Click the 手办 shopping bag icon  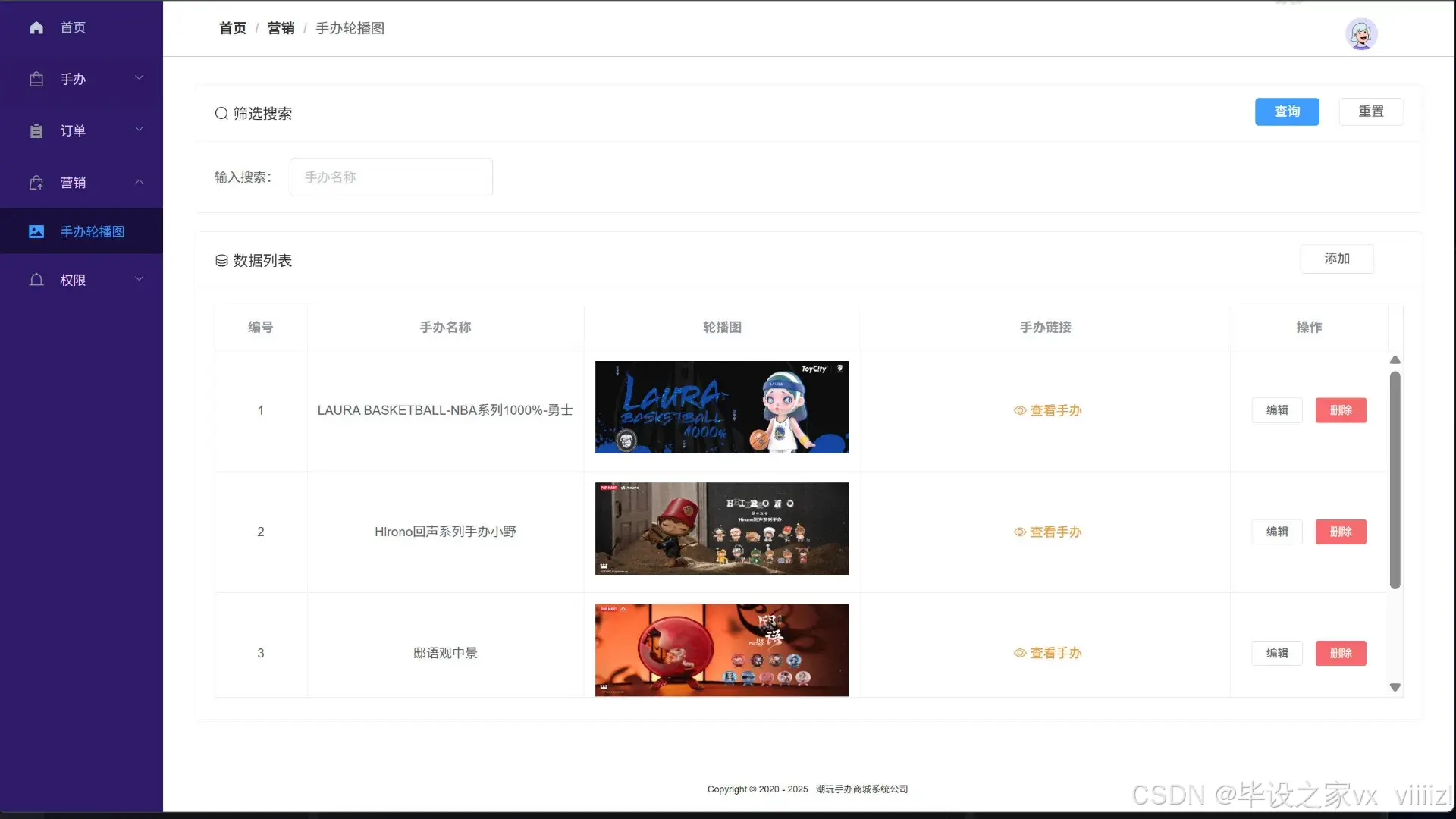pyautogui.click(x=36, y=79)
